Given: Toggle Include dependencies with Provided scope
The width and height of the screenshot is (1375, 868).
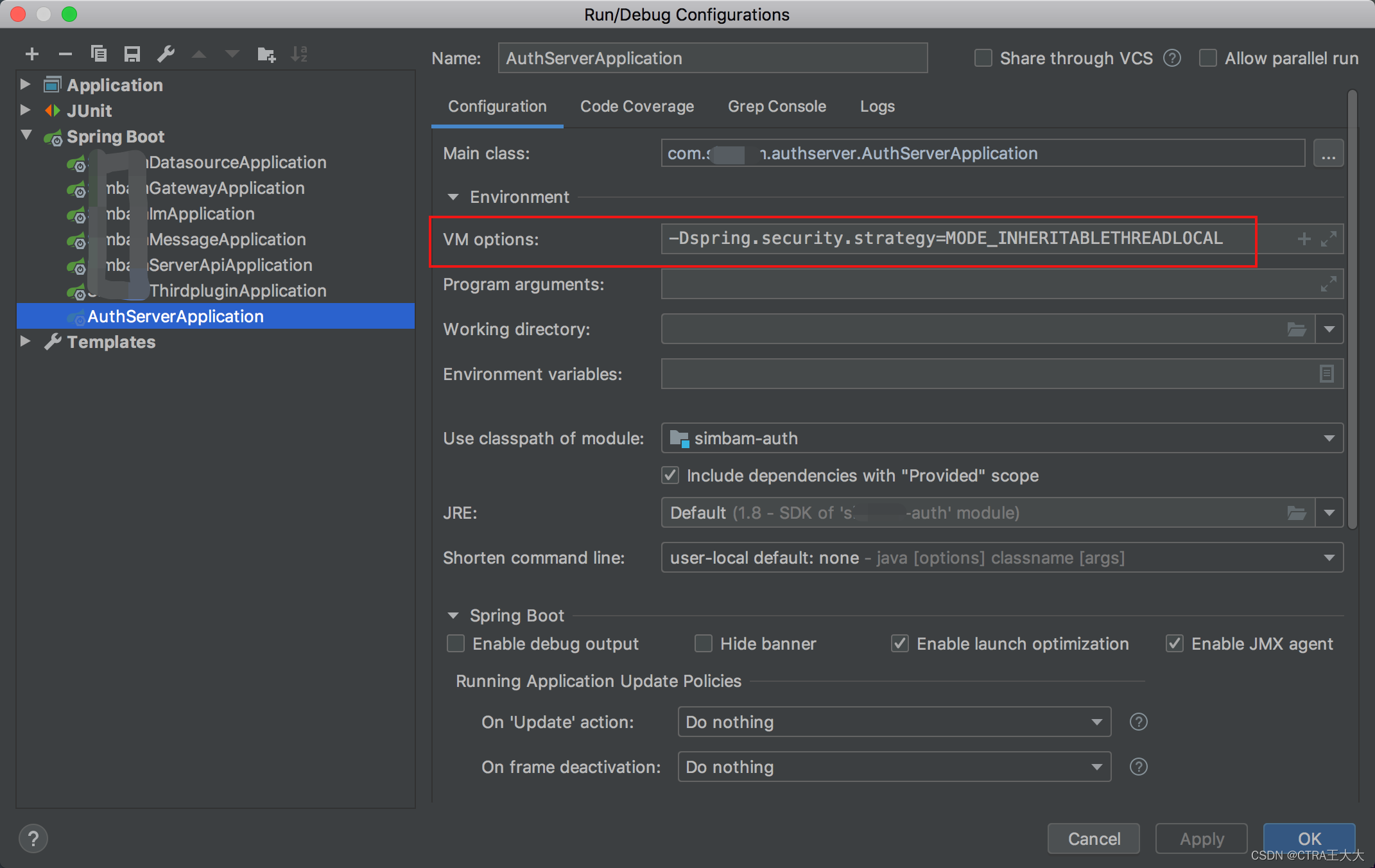Looking at the screenshot, I should click(x=670, y=476).
